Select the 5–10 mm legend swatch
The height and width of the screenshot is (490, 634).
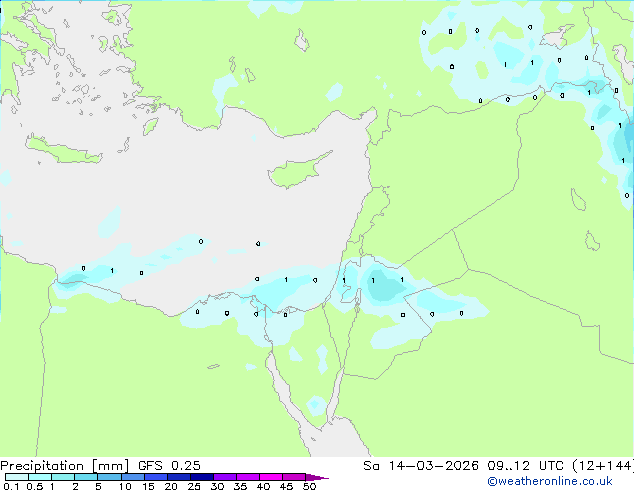click(x=109, y=477)
